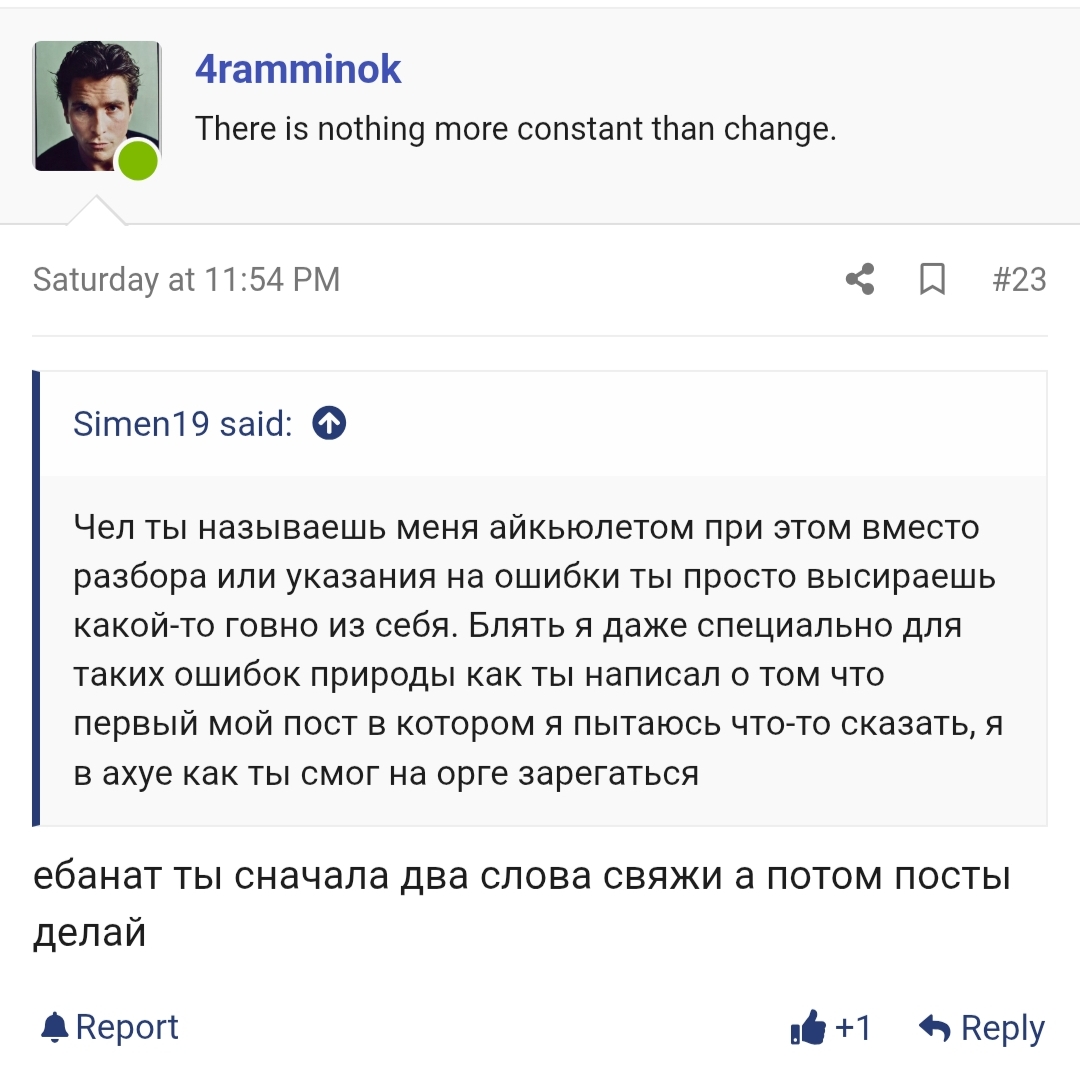Click the blue vertical quote border bar

pos(36,598)
